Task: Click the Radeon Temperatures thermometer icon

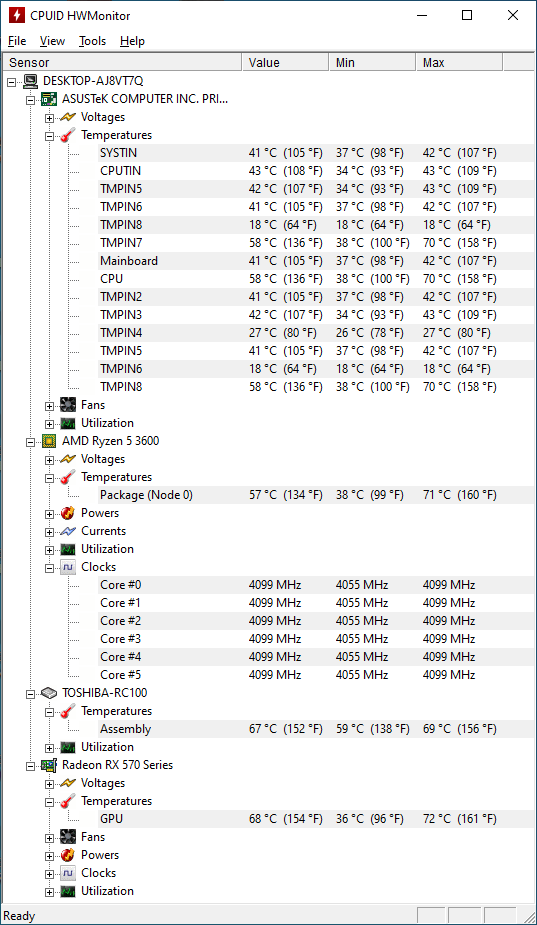Action: tap(68, 801)
